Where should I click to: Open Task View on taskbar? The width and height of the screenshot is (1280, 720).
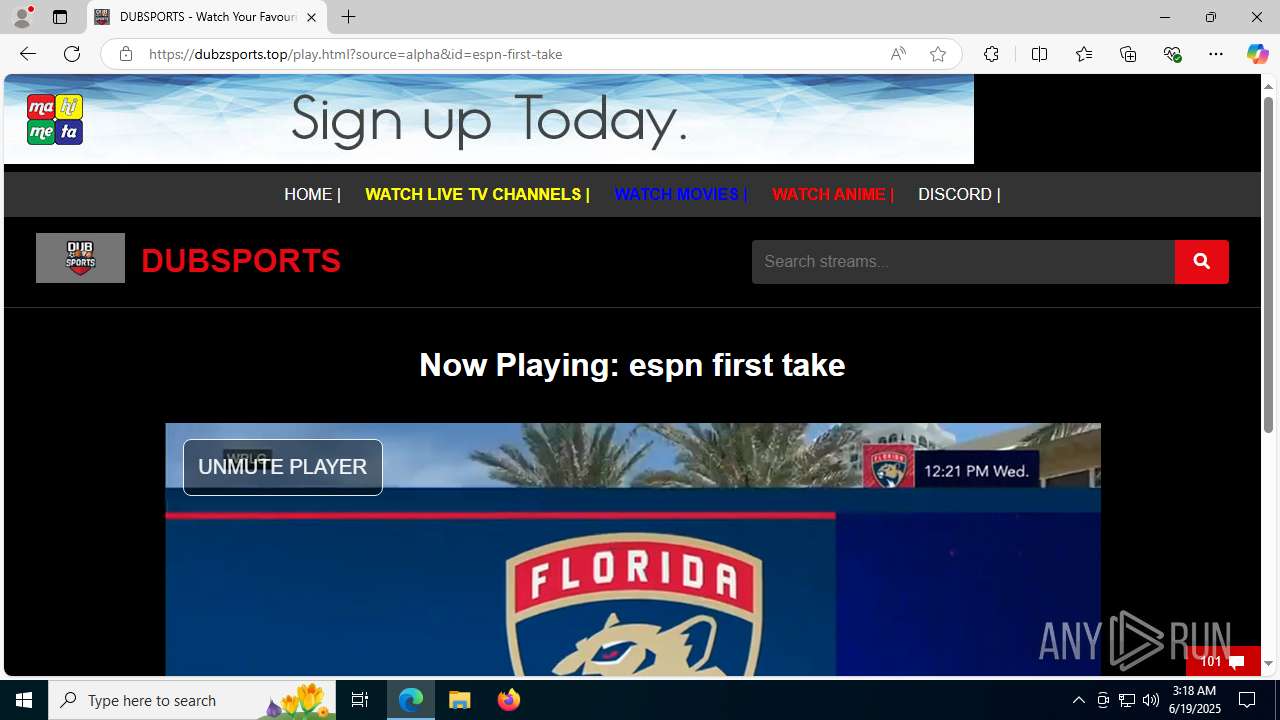tap(360, 700)
